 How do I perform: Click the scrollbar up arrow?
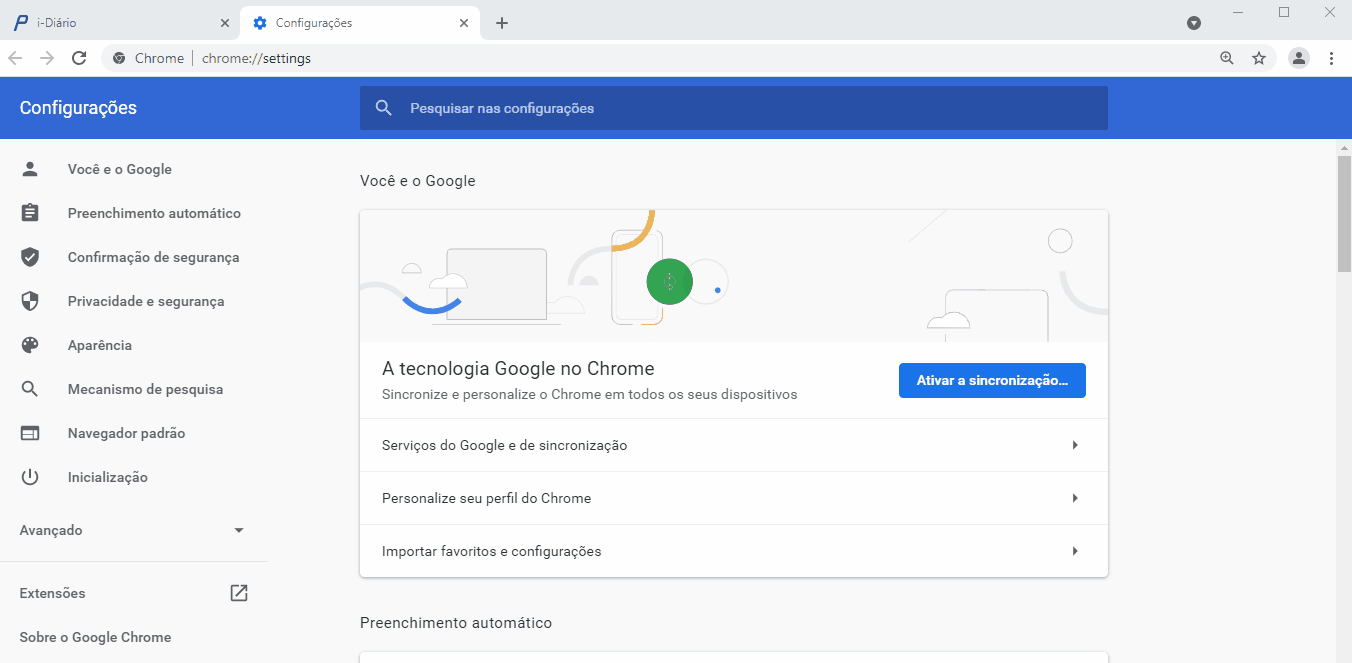[1344, 148]
